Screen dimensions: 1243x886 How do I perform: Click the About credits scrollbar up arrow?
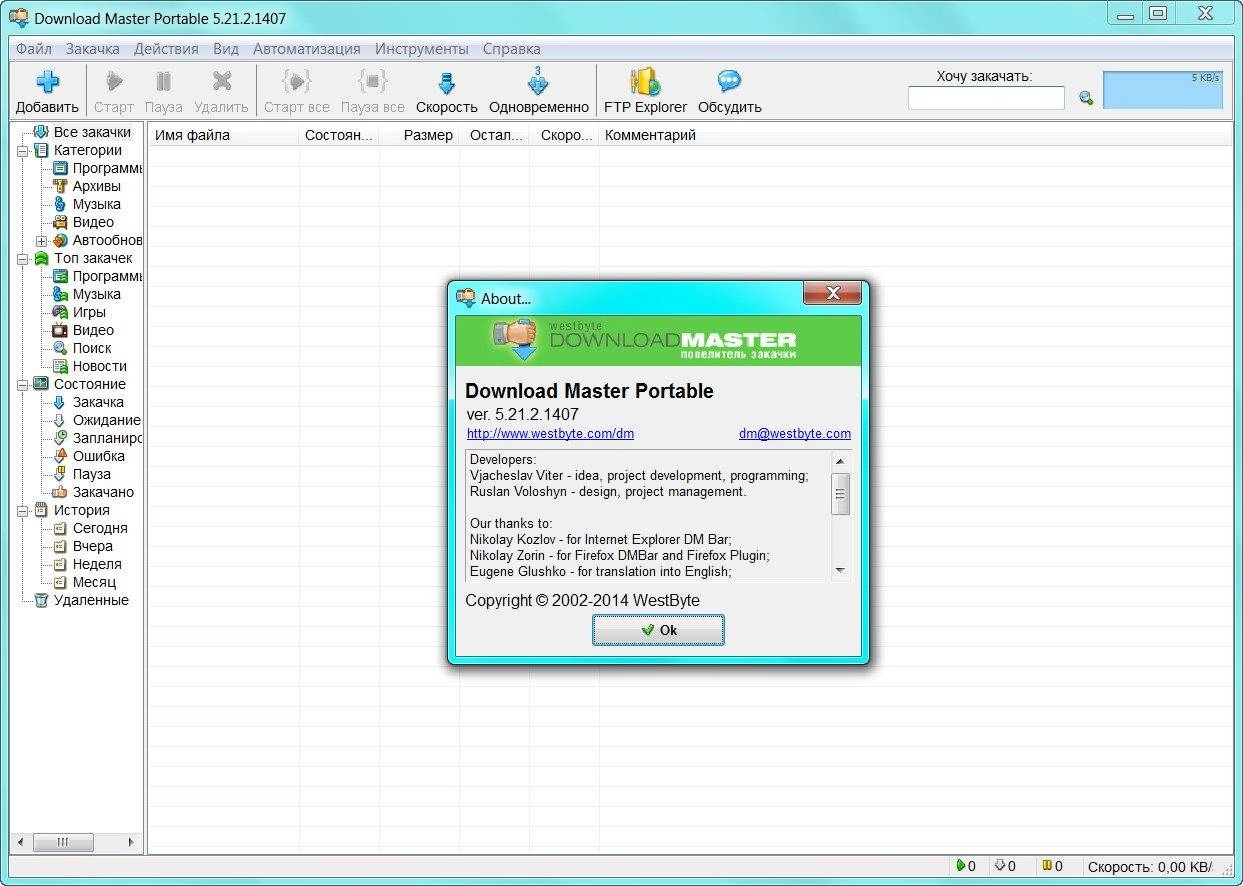pyautogui.click(x=840, y=461)
